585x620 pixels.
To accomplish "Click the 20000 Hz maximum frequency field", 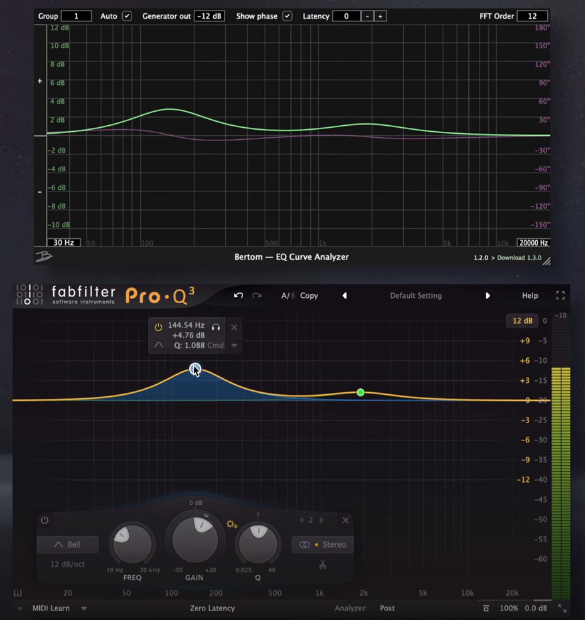I will pyautogui.click(x=533, y=242).
